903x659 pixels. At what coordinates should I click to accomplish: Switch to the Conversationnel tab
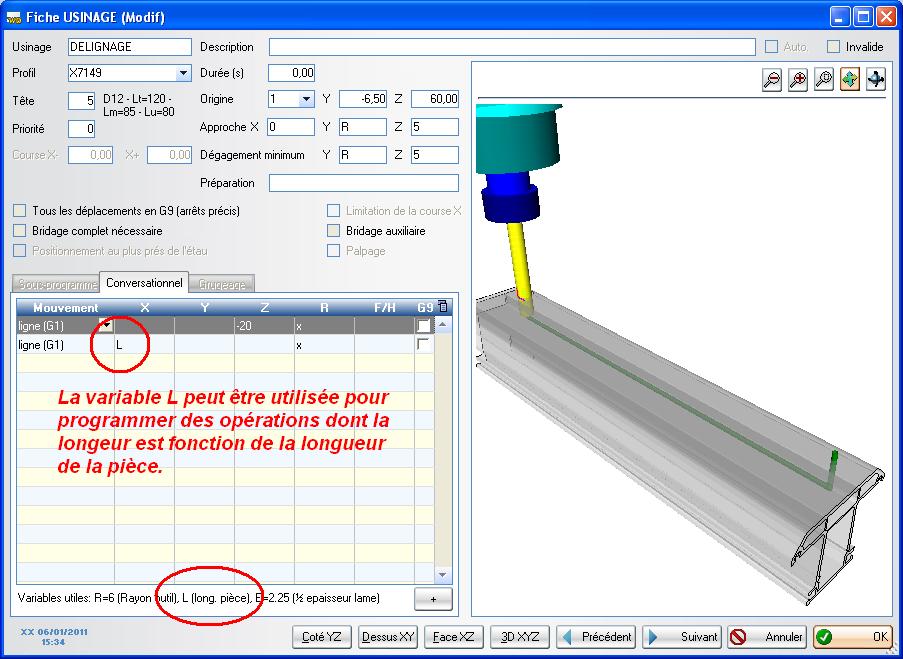click(x=144, y=283)
